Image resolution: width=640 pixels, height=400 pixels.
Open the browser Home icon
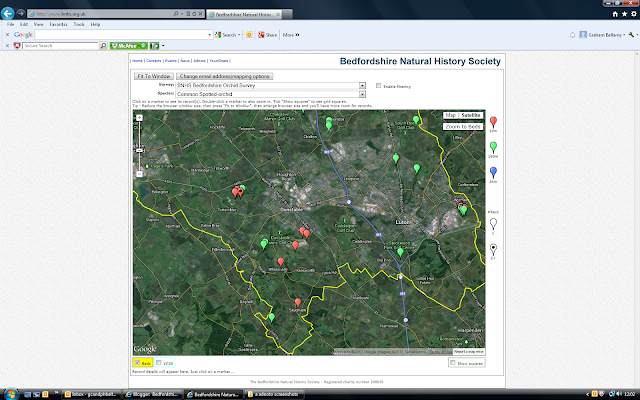[x=615, y=14]
